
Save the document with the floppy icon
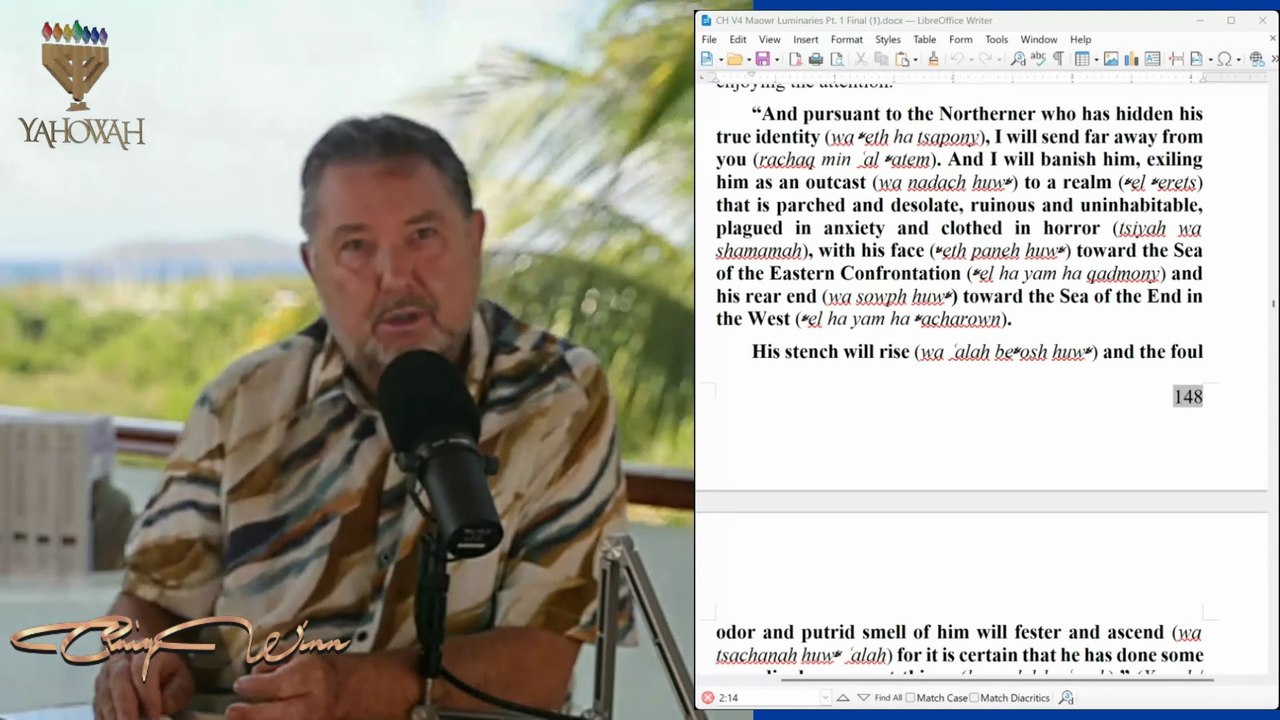tap(762, 59)
